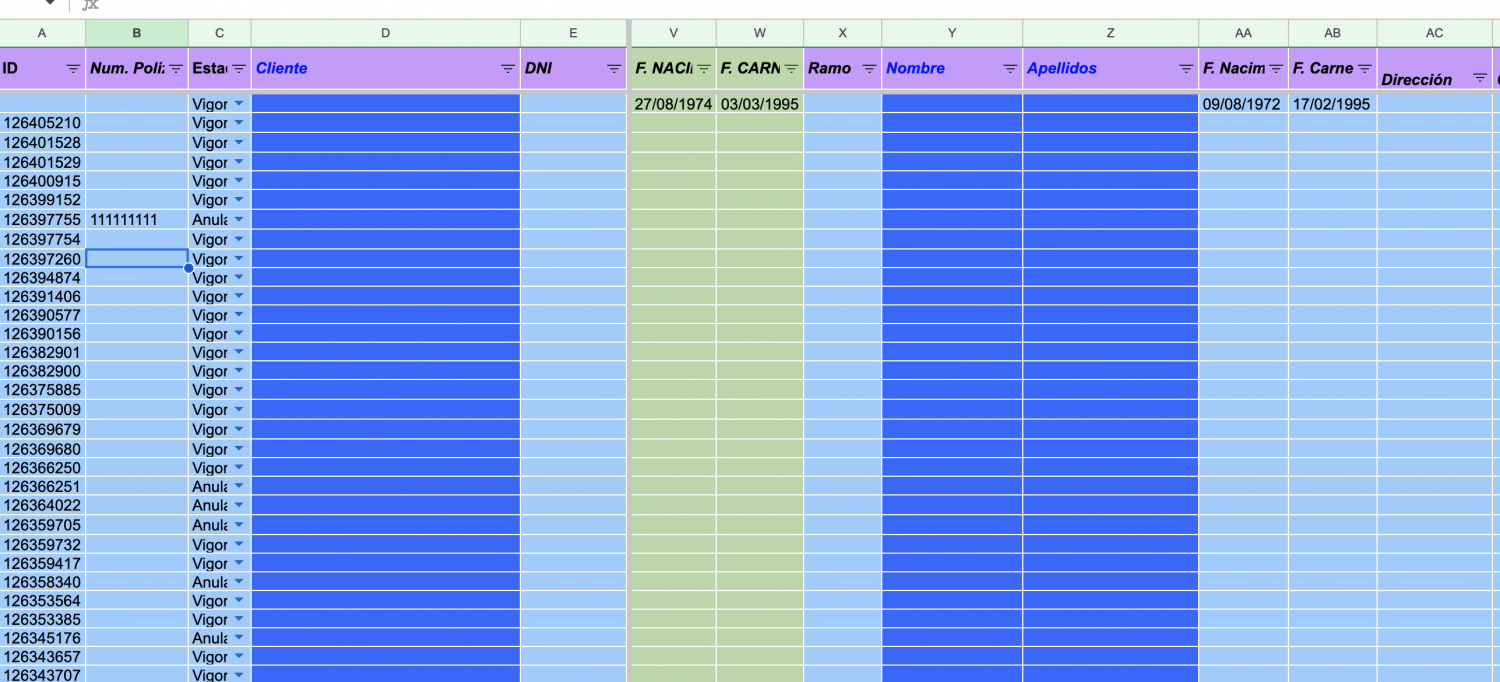The height and width of the screenshot is (682, 1500).
Task: Open the filter for the ID column
Action: (73, 69)
